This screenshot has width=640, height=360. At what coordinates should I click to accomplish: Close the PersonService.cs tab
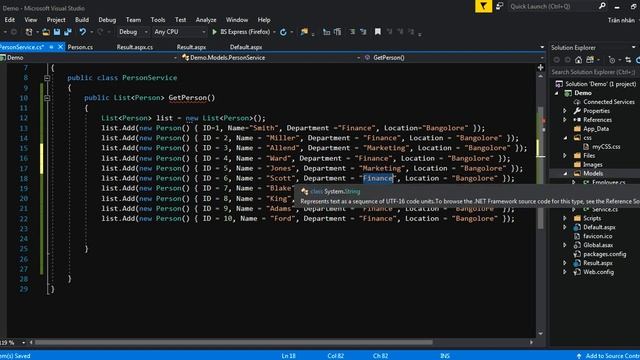tap(60, 47)
